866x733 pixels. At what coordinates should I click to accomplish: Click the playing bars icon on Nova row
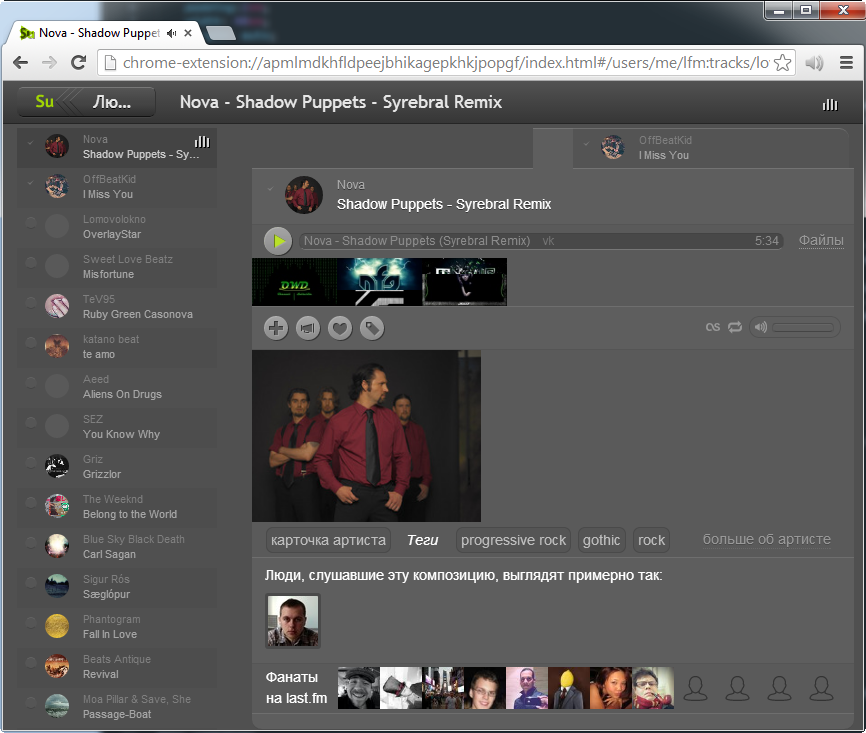pos(202,142)
